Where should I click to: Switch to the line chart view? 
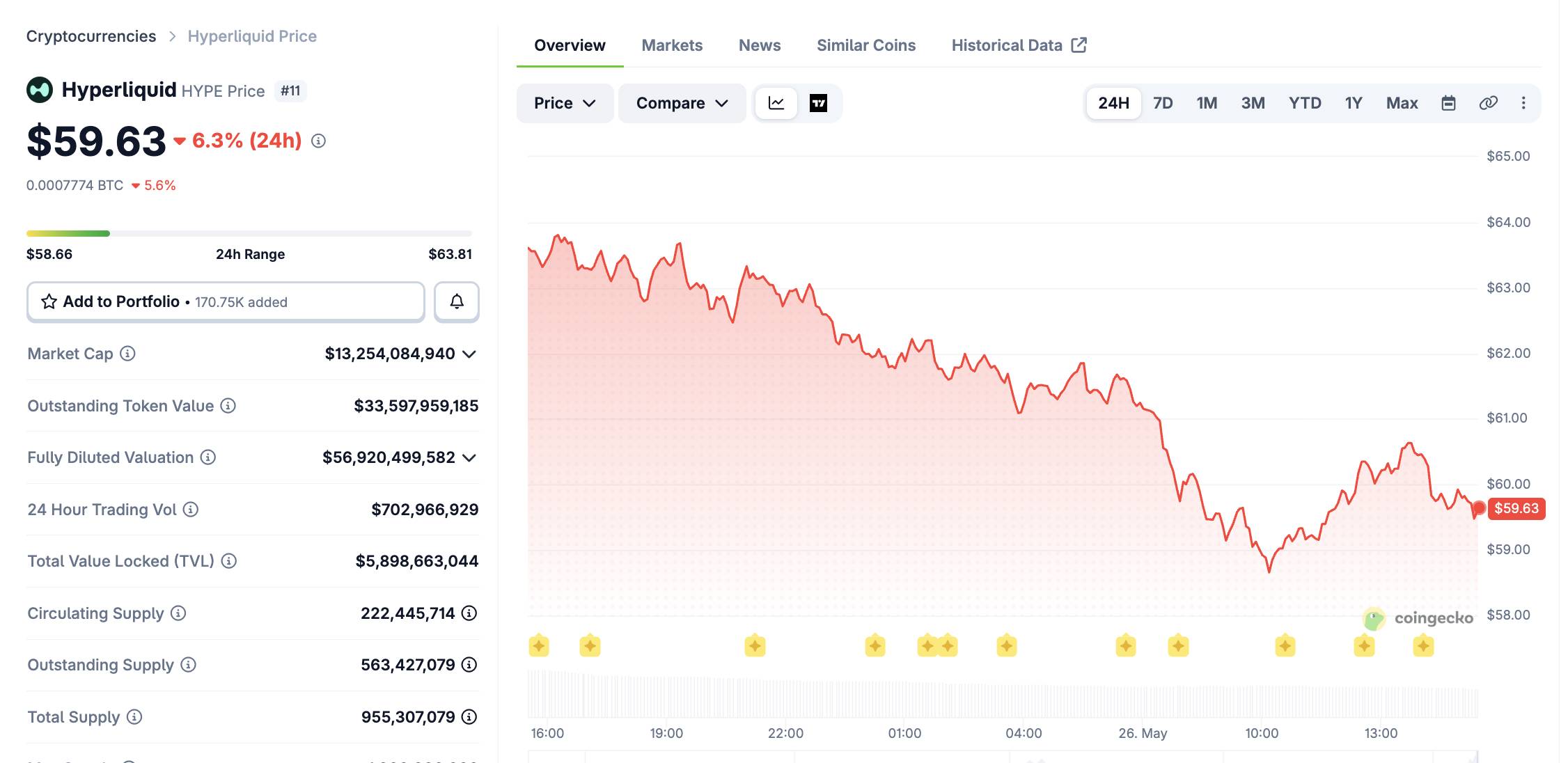(x=776, y=103)
